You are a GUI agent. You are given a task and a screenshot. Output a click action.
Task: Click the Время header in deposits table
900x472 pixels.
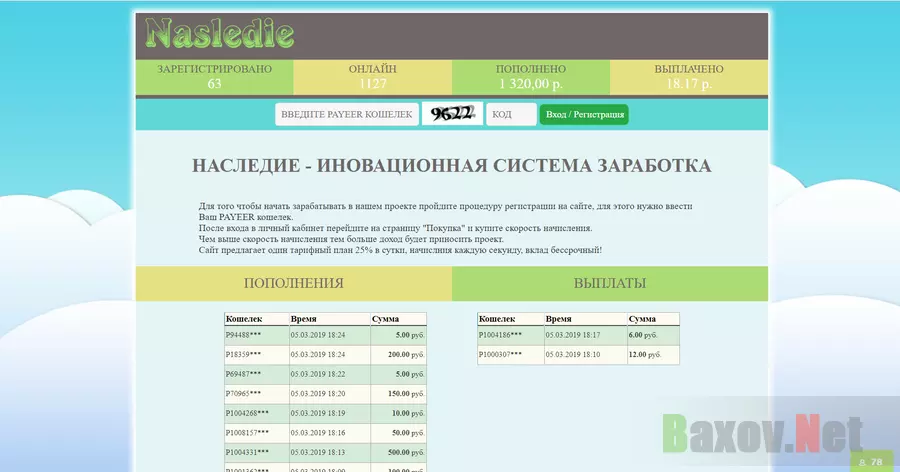point(329,319)
